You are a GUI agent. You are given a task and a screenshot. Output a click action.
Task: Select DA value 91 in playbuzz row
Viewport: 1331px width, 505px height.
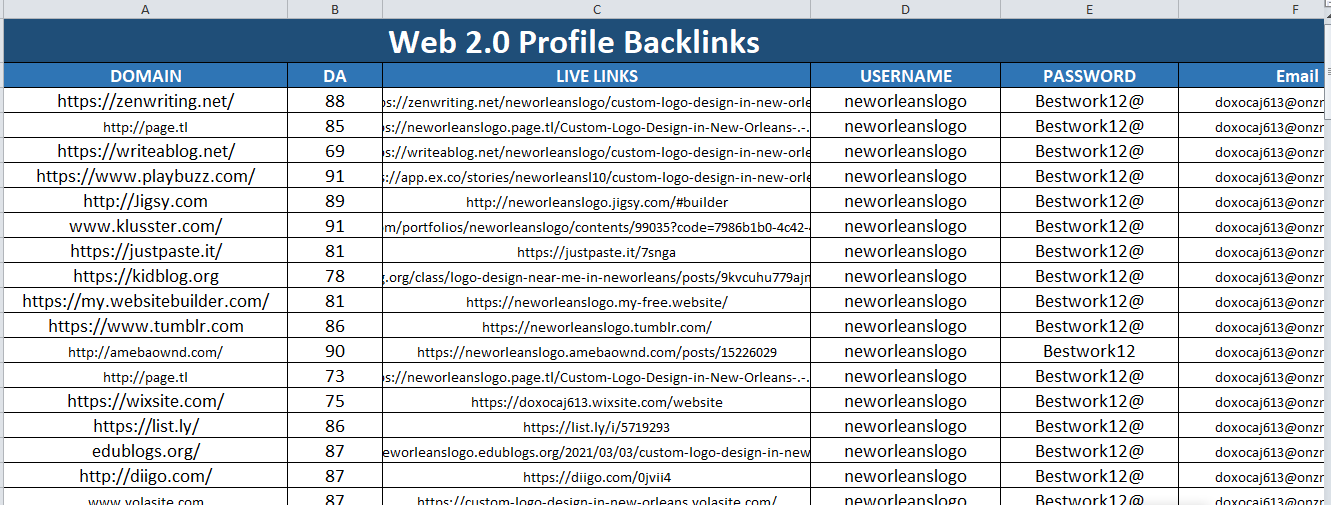point(335,176)
